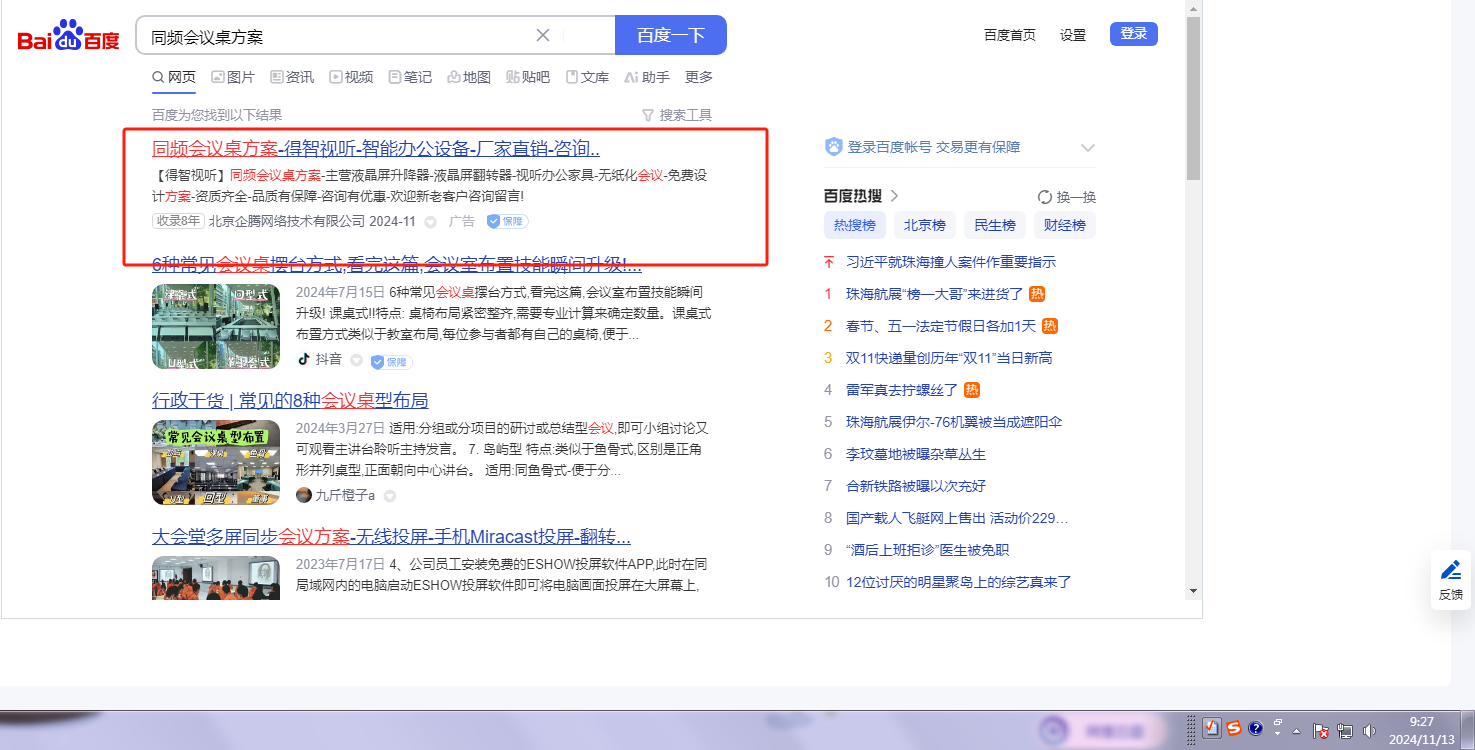Click the blue help question mark tray icon

tap(1256, 728)
